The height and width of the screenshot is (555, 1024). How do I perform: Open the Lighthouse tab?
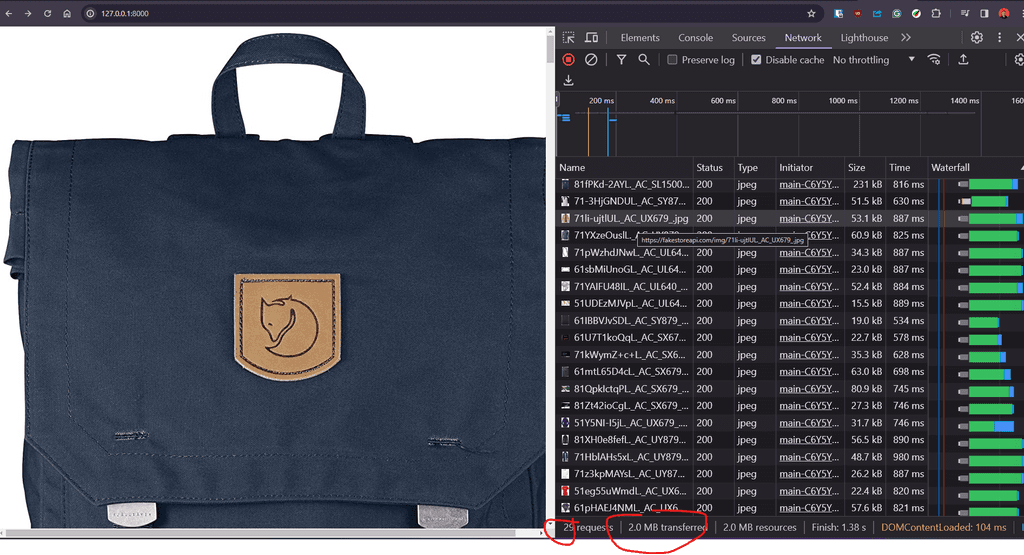click(x=864, y=38)
